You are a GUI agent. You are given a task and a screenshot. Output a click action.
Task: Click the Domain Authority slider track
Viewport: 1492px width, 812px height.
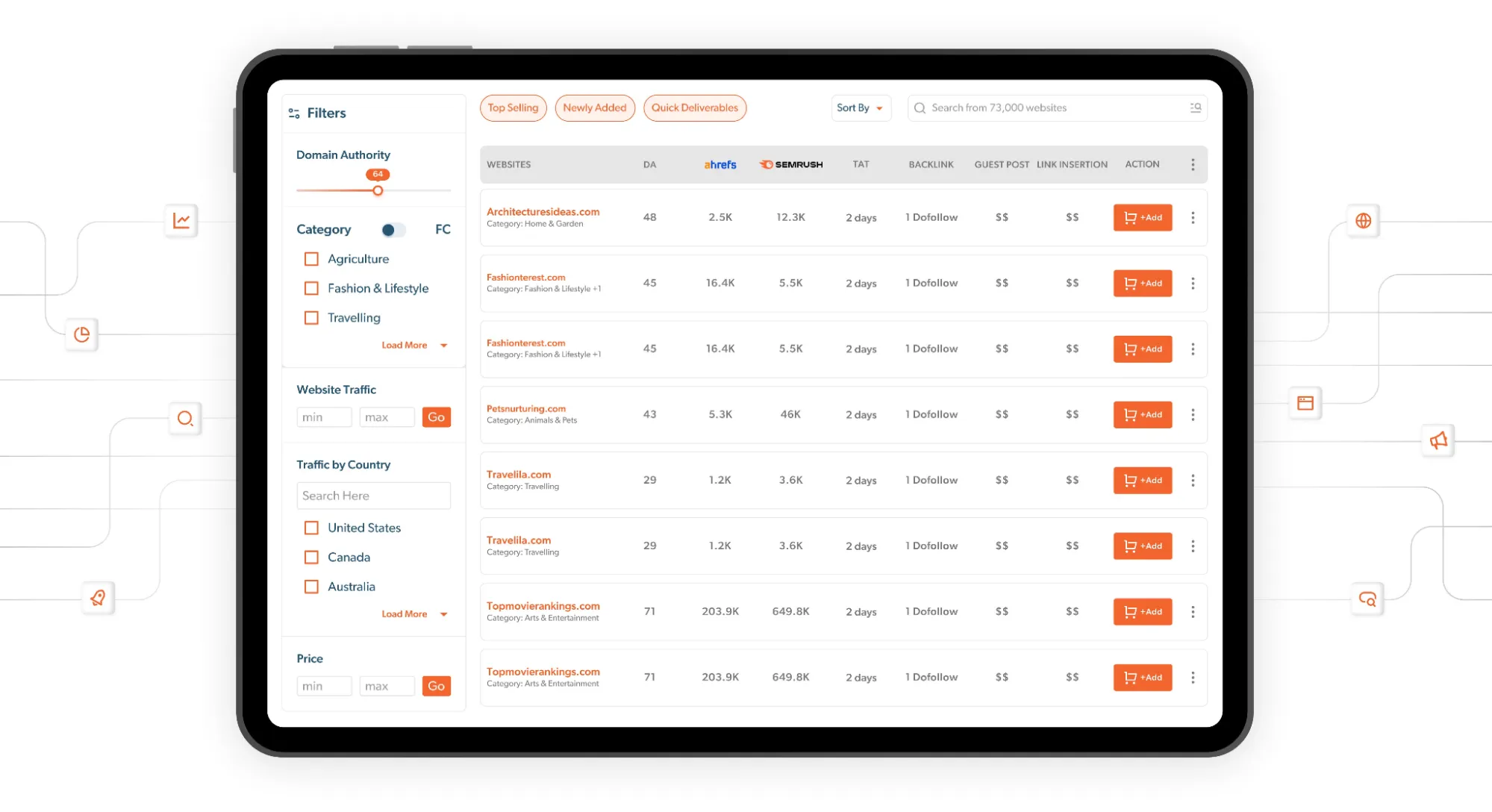(373, 191)
